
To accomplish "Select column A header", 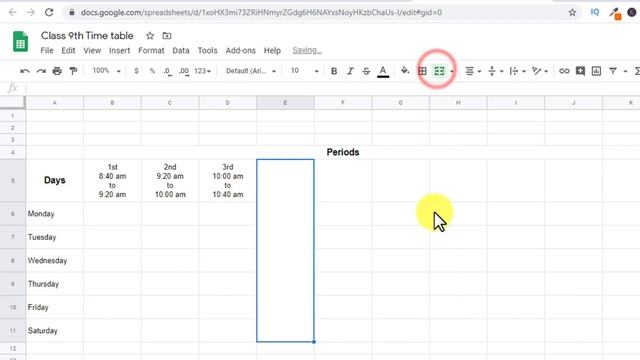I will click(x=55, y=103).
